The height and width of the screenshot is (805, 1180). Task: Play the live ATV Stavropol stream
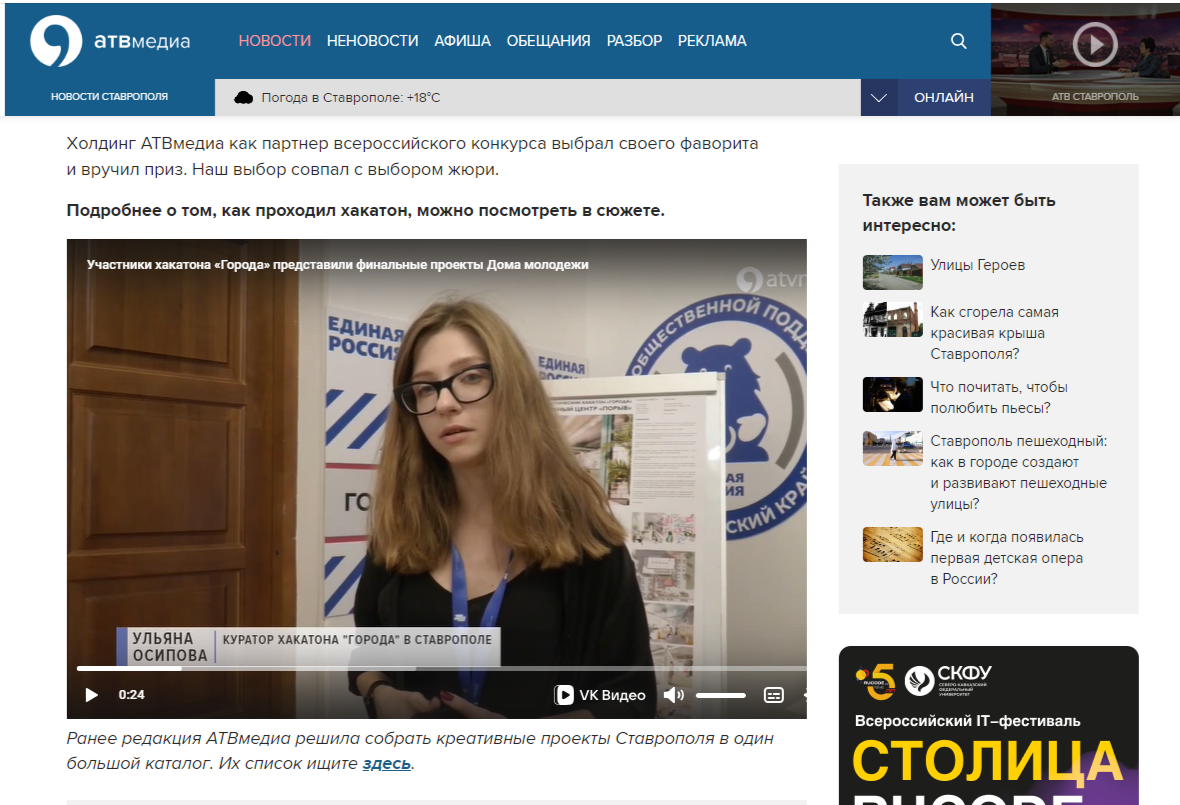coord(1094,44)
